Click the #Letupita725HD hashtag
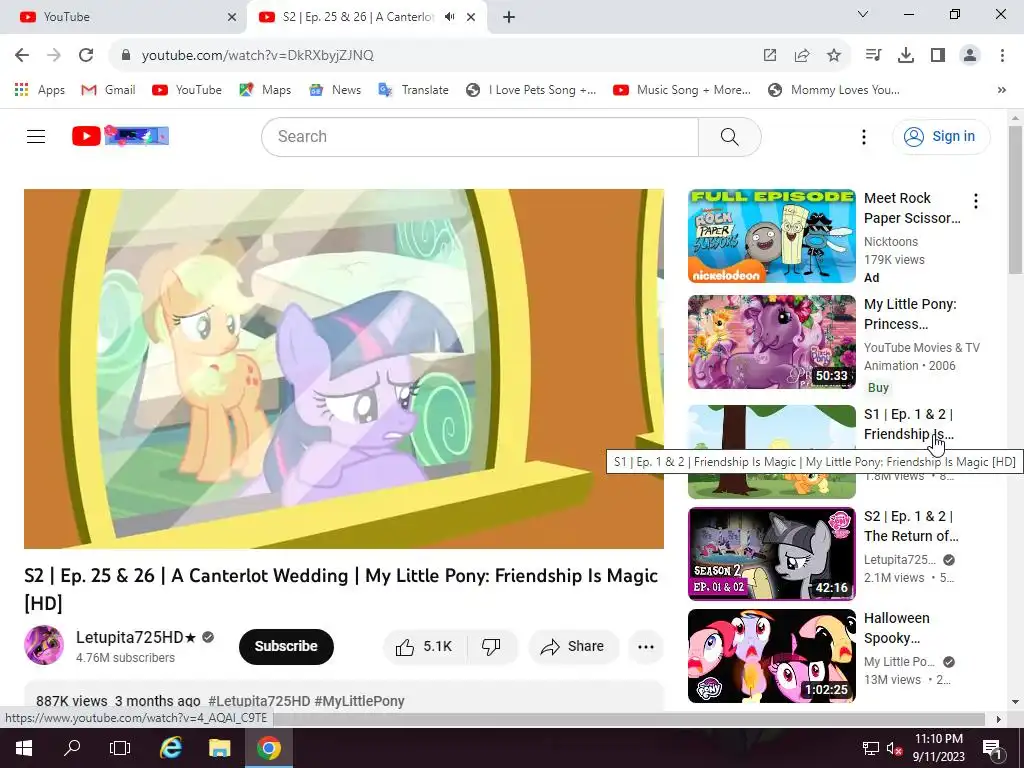 click(259, 701)
